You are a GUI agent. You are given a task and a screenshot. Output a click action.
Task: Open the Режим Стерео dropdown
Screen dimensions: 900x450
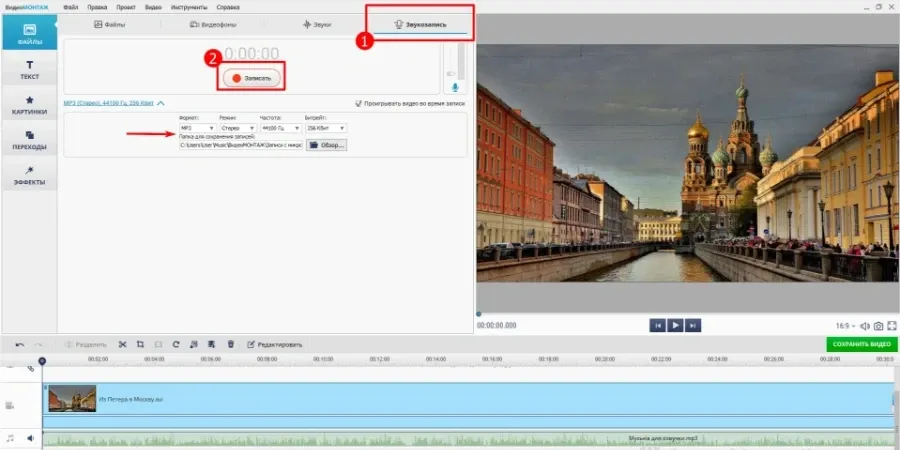tap(238, 128)
